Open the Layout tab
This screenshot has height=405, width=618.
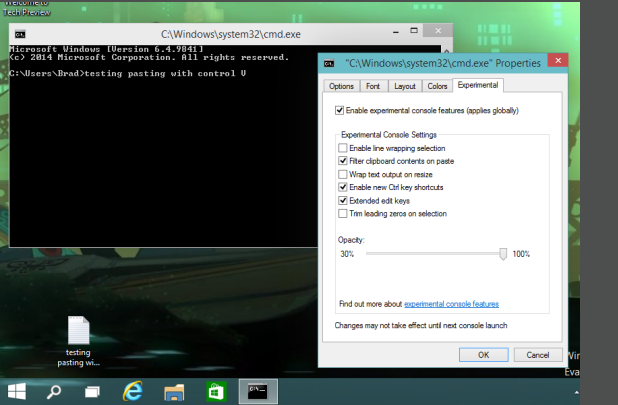(405, 86)
